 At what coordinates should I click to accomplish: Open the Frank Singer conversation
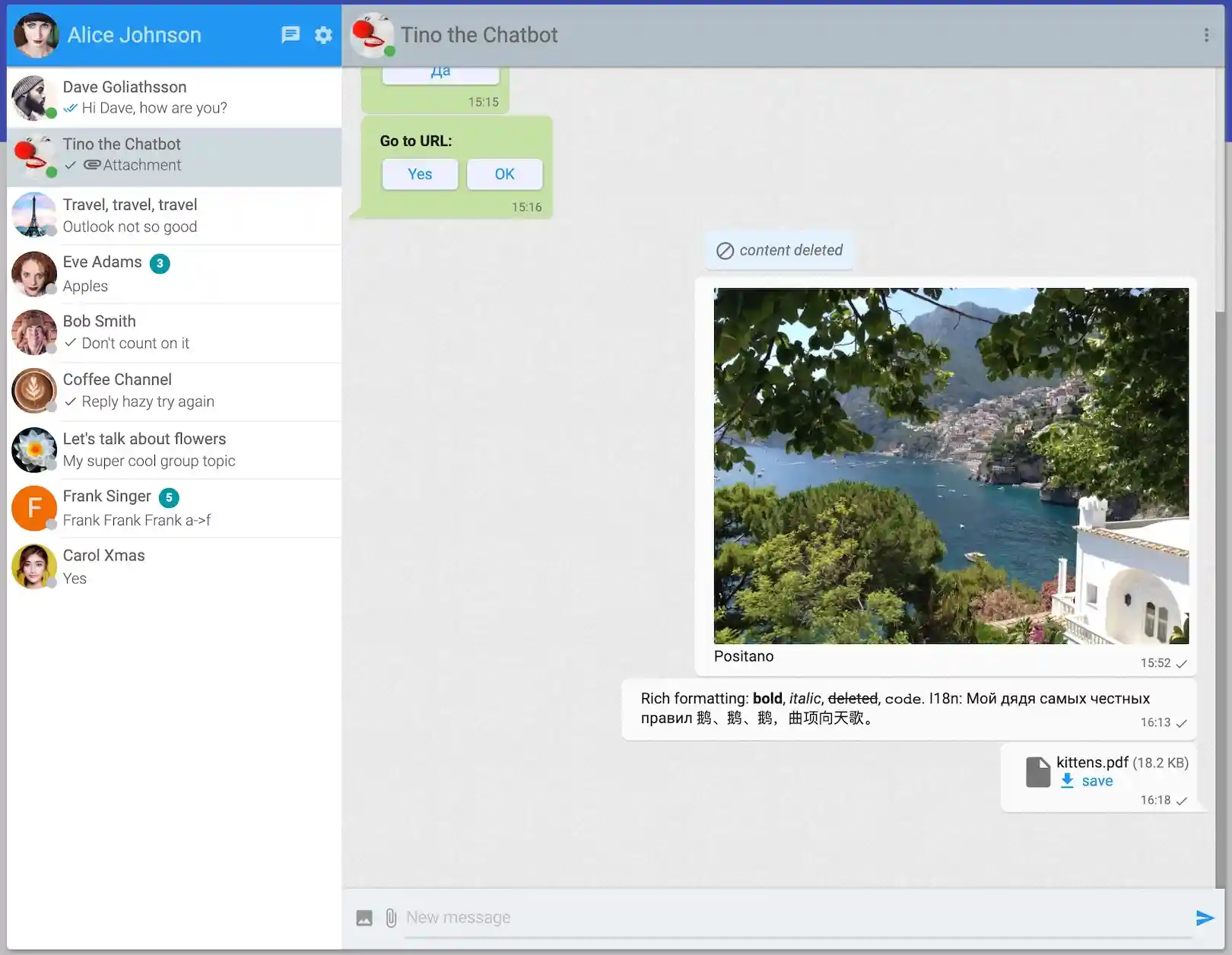(x=174, y=509)
